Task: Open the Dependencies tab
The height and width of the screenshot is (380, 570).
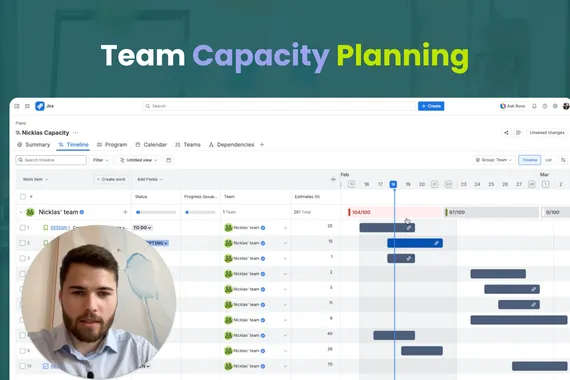Action: pos(232,145)
